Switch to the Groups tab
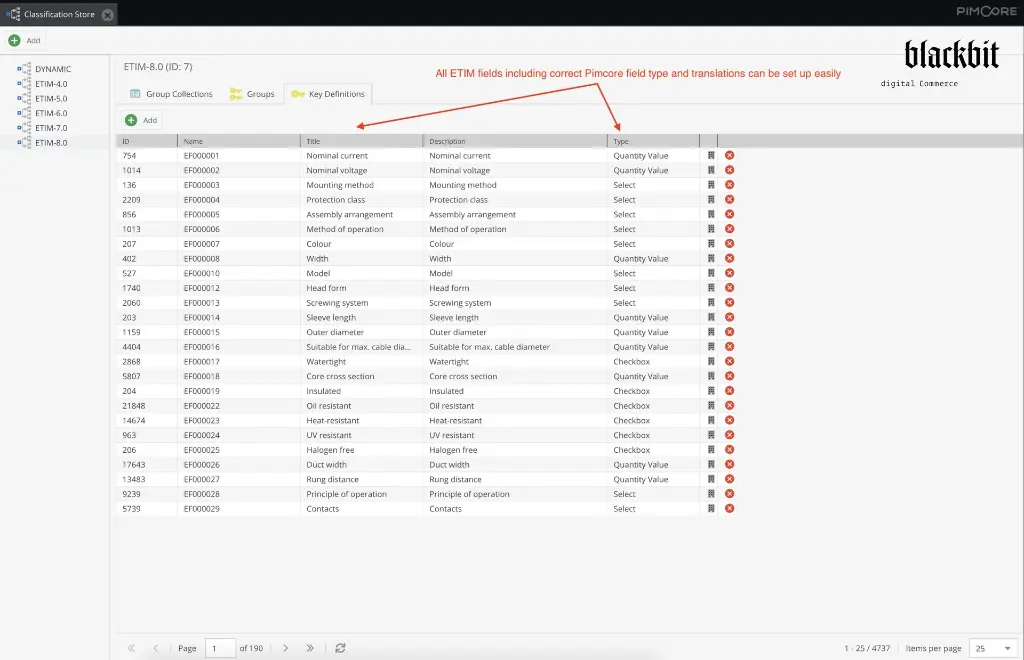Viewport: 1024px width, 660px height. (x=252, y=94)
